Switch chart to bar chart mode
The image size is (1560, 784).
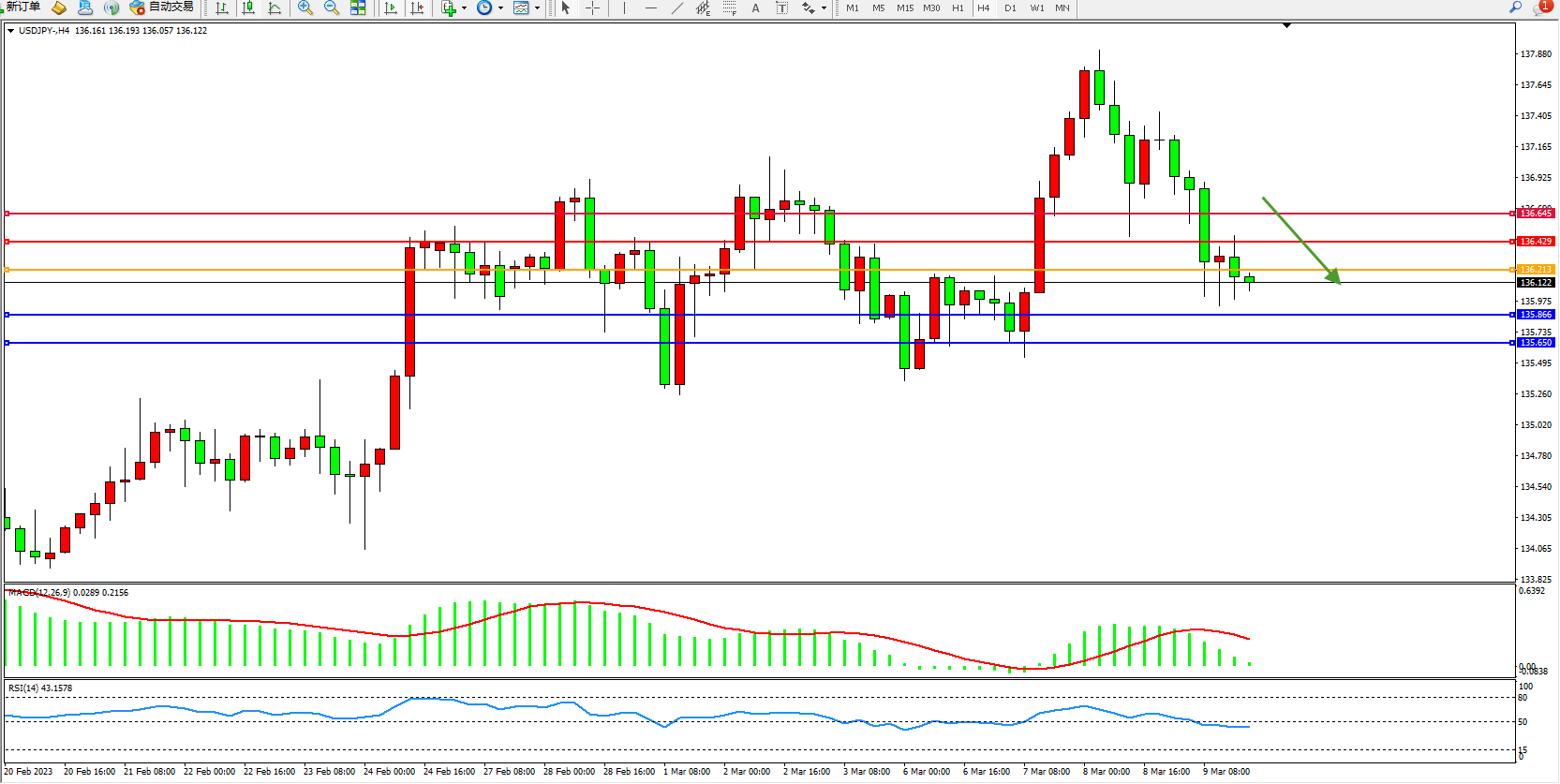tap(222, 8)
